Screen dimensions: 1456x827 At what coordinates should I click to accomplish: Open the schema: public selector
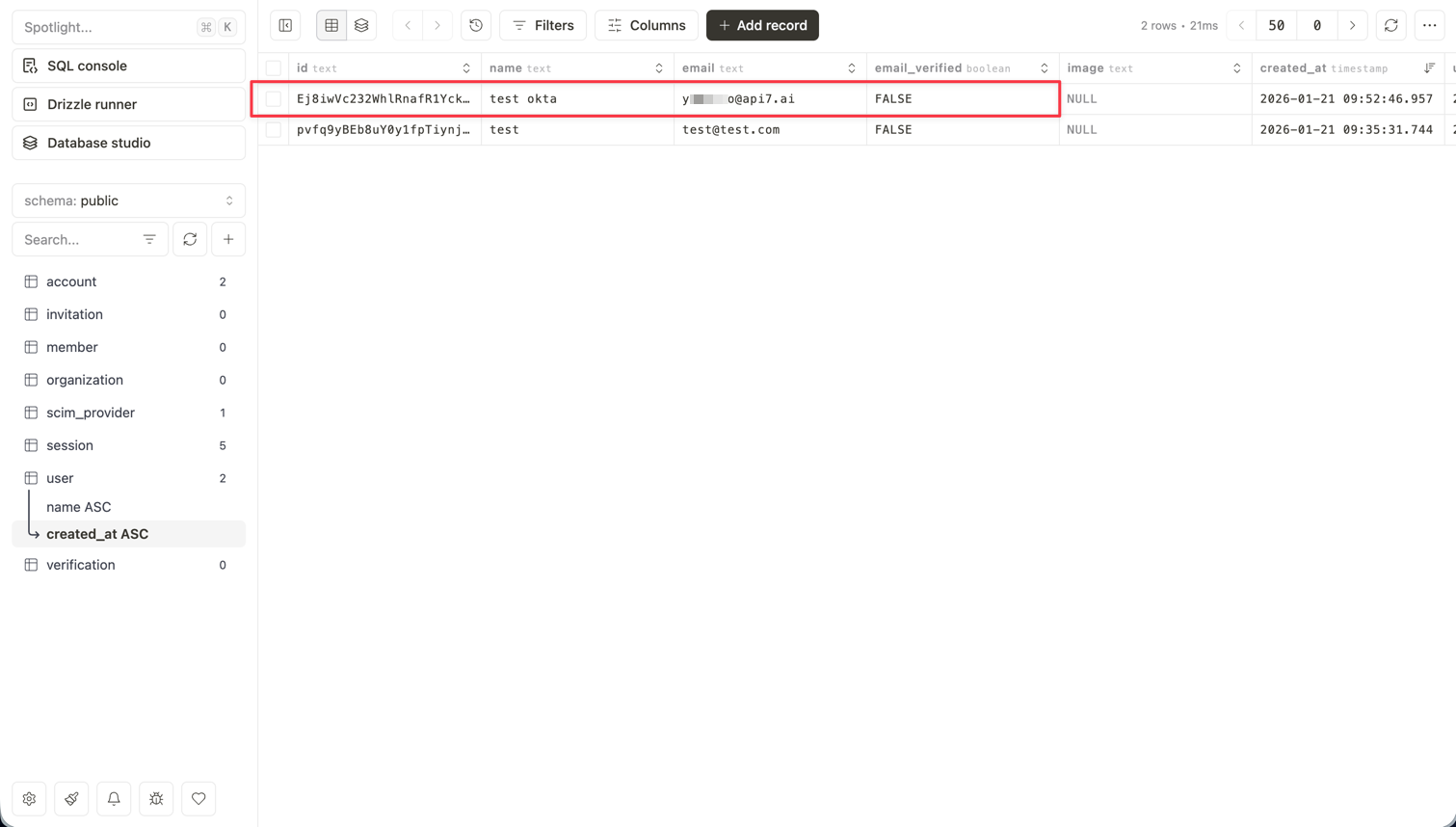coord(128,200)
